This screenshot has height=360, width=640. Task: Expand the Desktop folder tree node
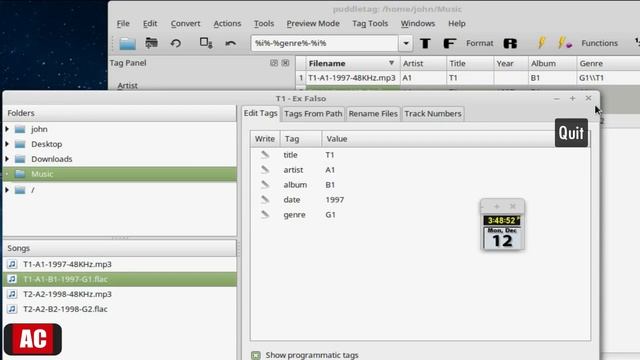7,144
